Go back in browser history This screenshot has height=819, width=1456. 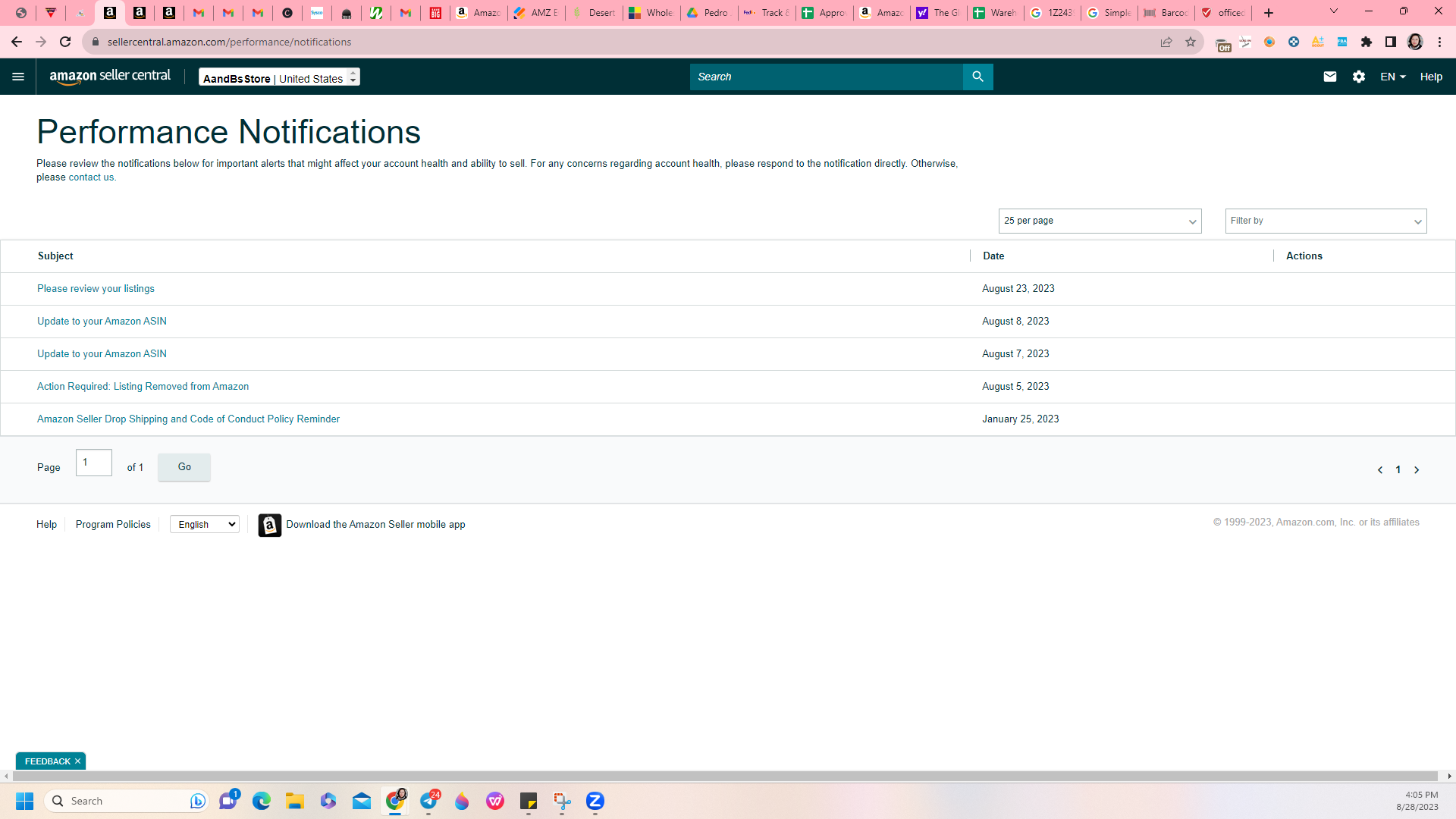point(17,42)
